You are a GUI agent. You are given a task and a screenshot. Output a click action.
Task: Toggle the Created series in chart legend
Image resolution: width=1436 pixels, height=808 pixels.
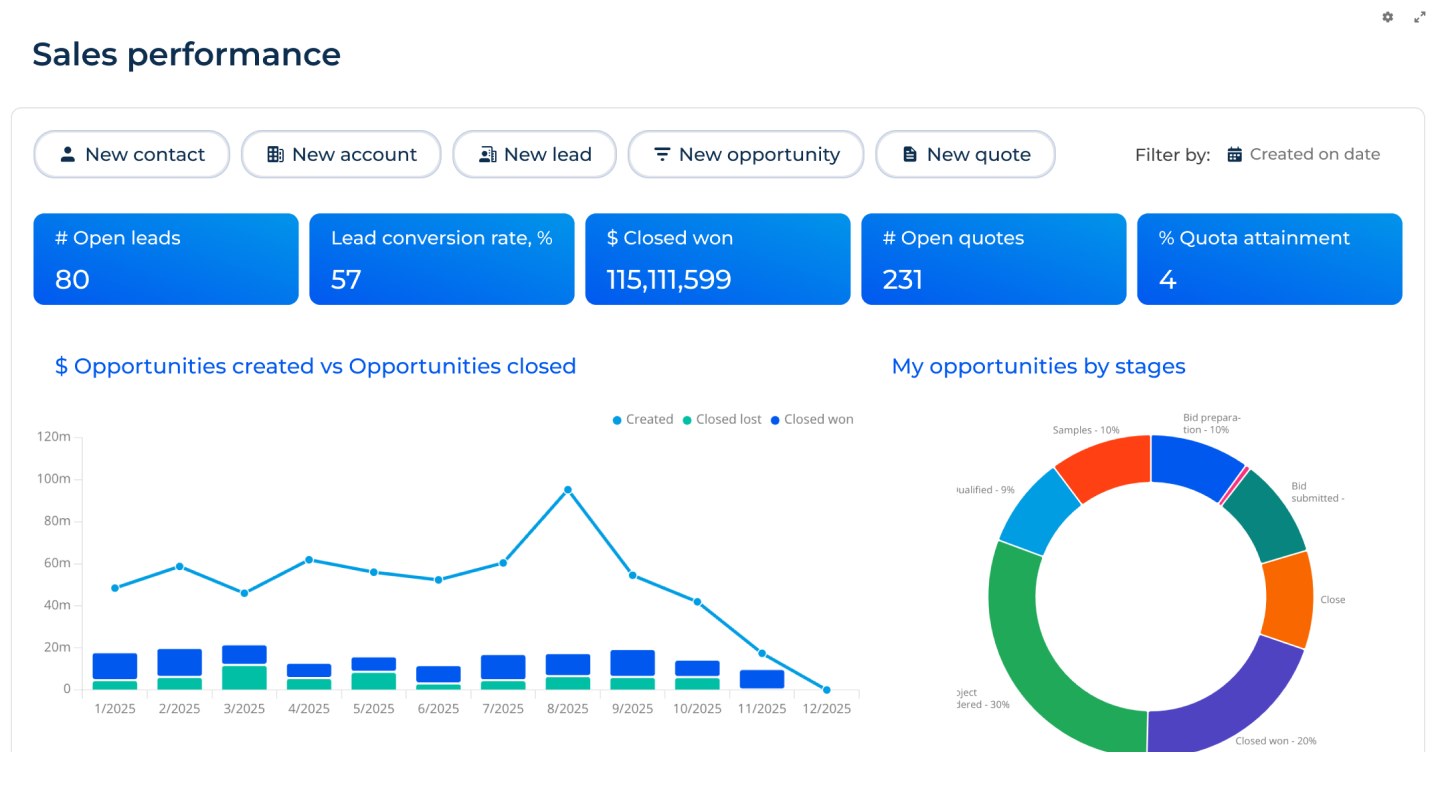(x=642, y=420)
